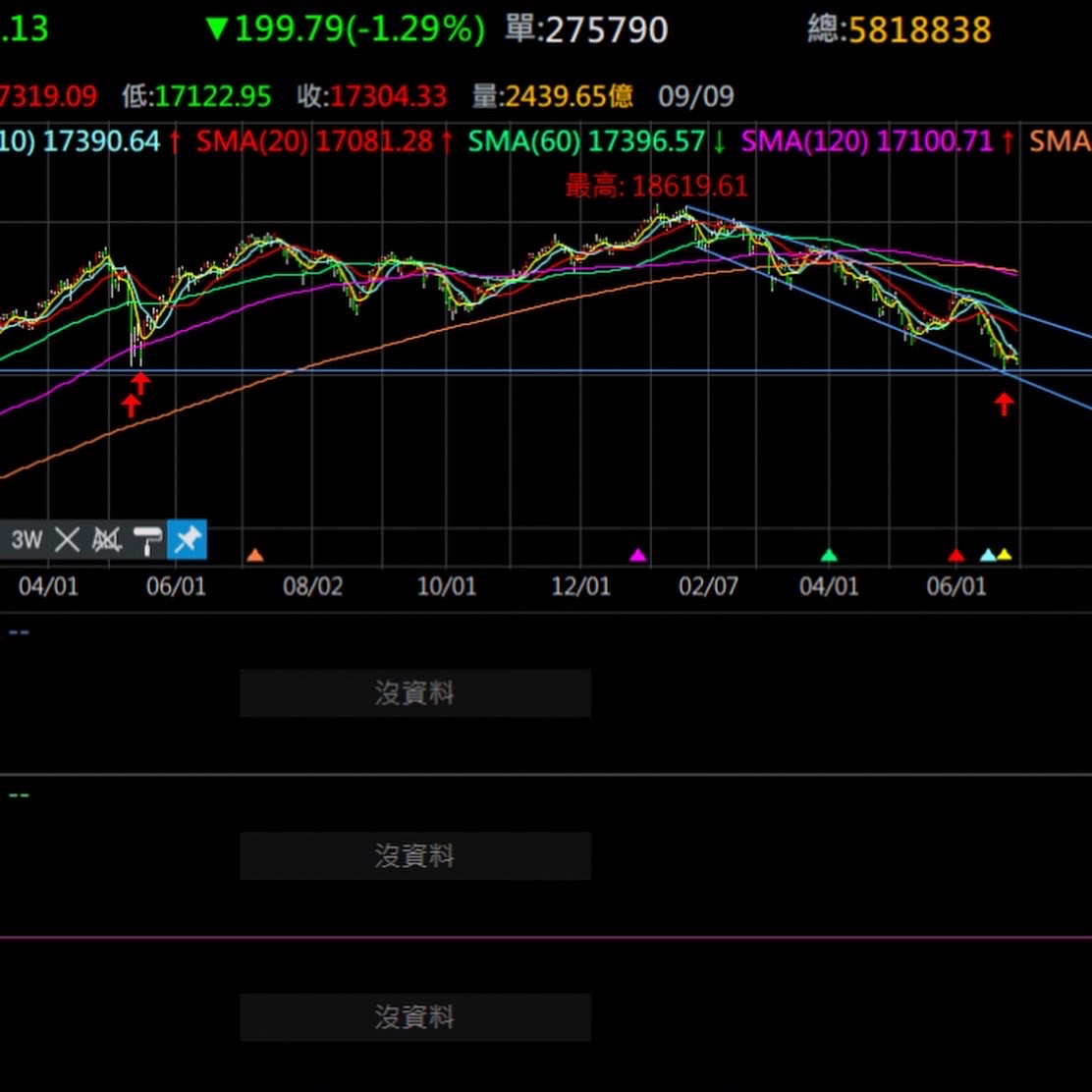1092x1092 pixels.
Task: Click the 10/01 date axis label
Action: 447,586
